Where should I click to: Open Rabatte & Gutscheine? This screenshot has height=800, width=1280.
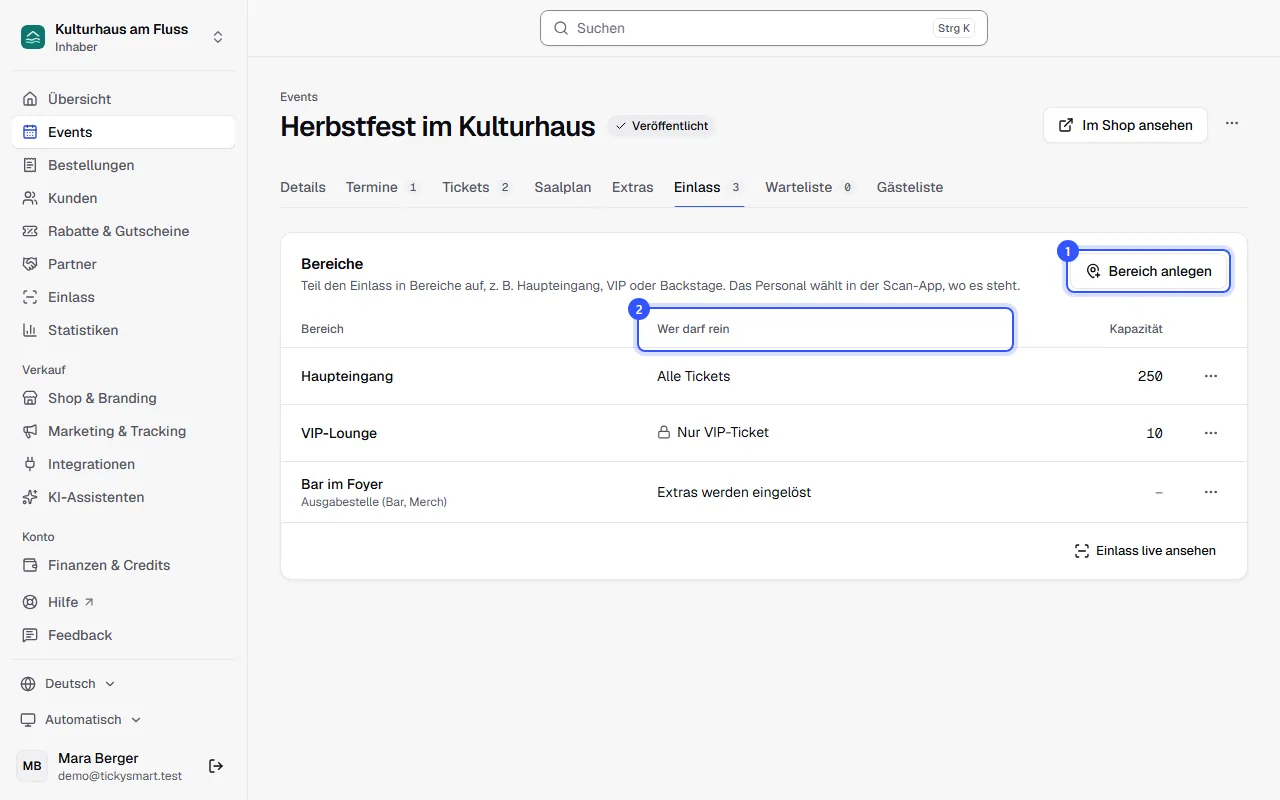pyautogui.click(x=124, y=231)
